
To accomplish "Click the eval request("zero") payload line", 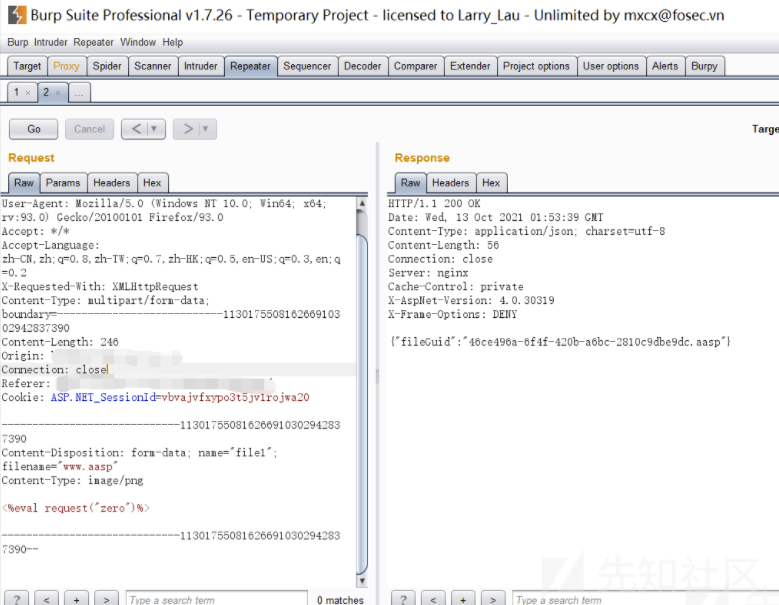I will (76, 508).
